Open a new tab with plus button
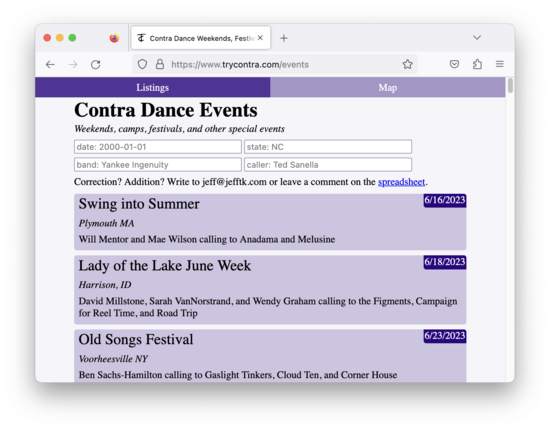550x429 pixels. (284, 38)
